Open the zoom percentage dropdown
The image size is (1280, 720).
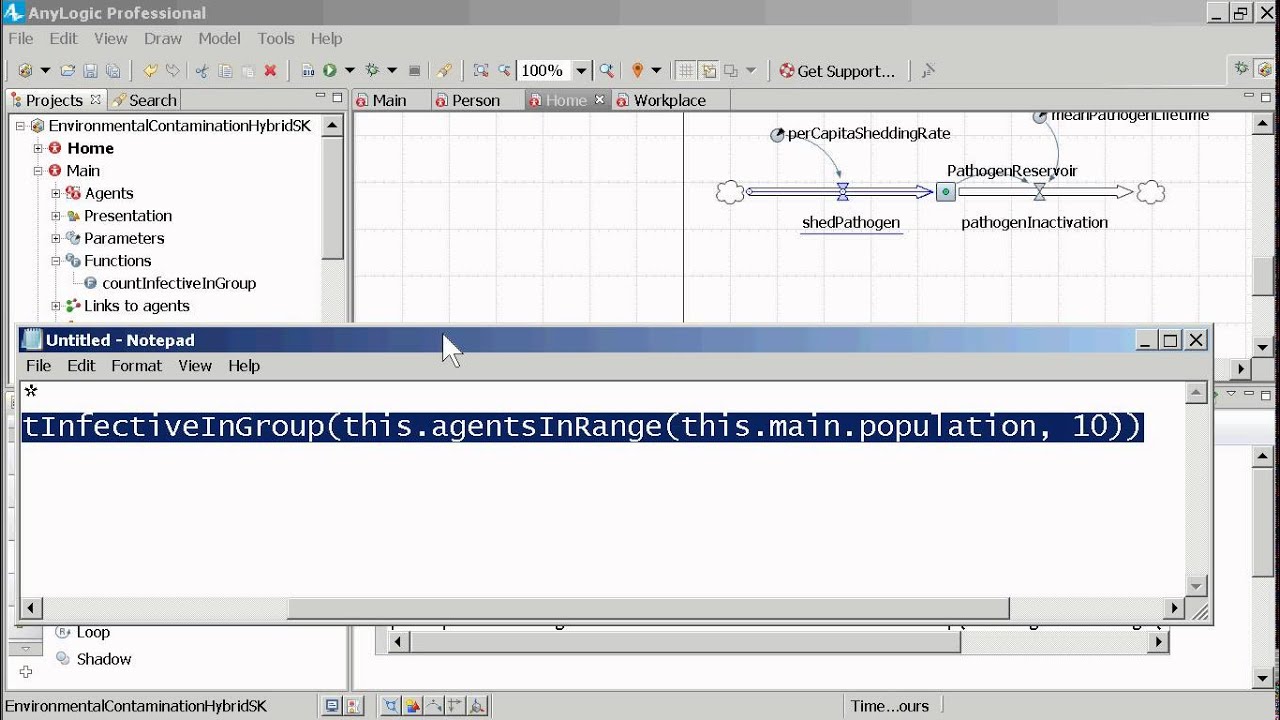581,71
